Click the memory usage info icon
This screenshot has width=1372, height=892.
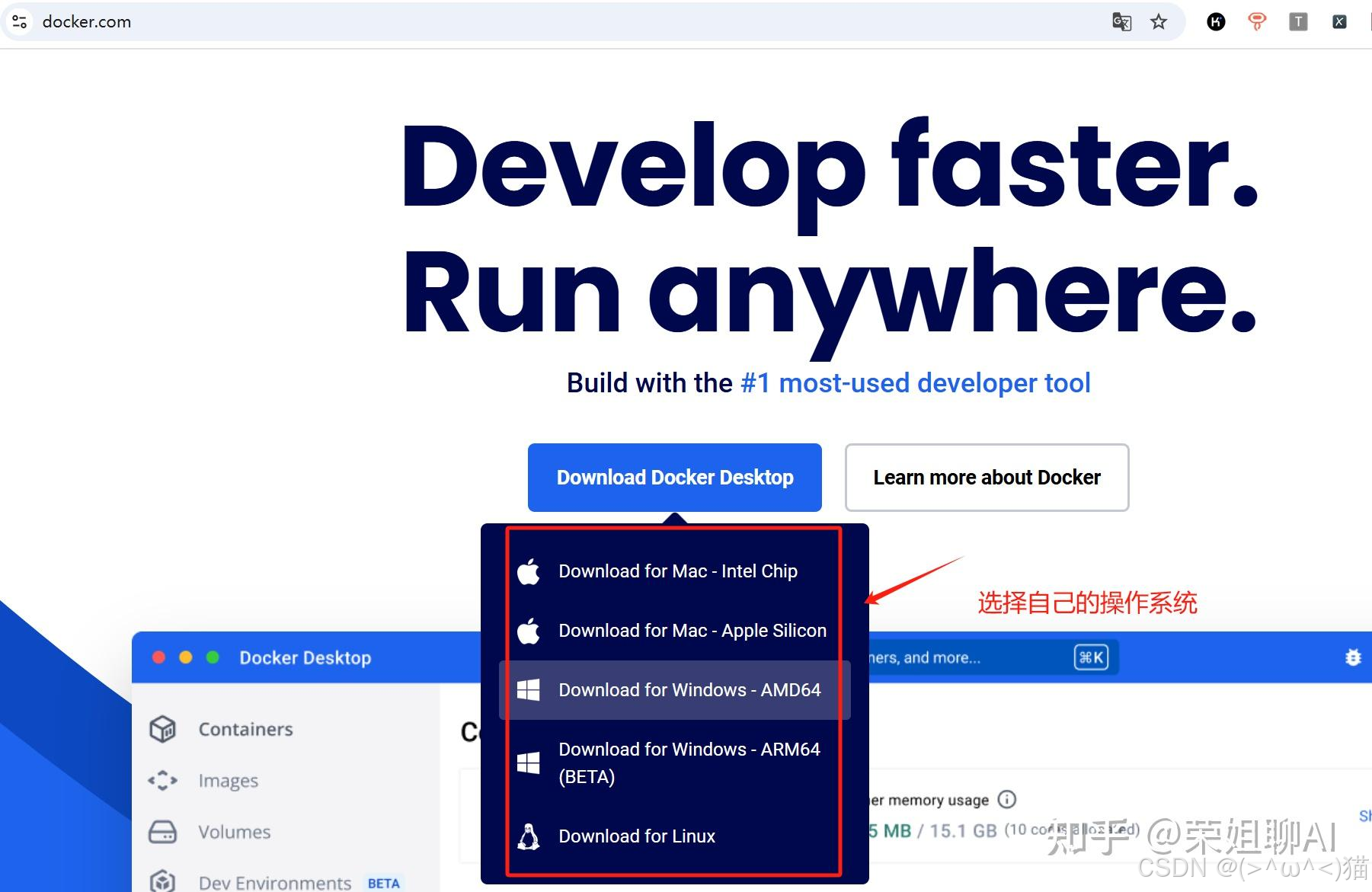coord(1007,799)
